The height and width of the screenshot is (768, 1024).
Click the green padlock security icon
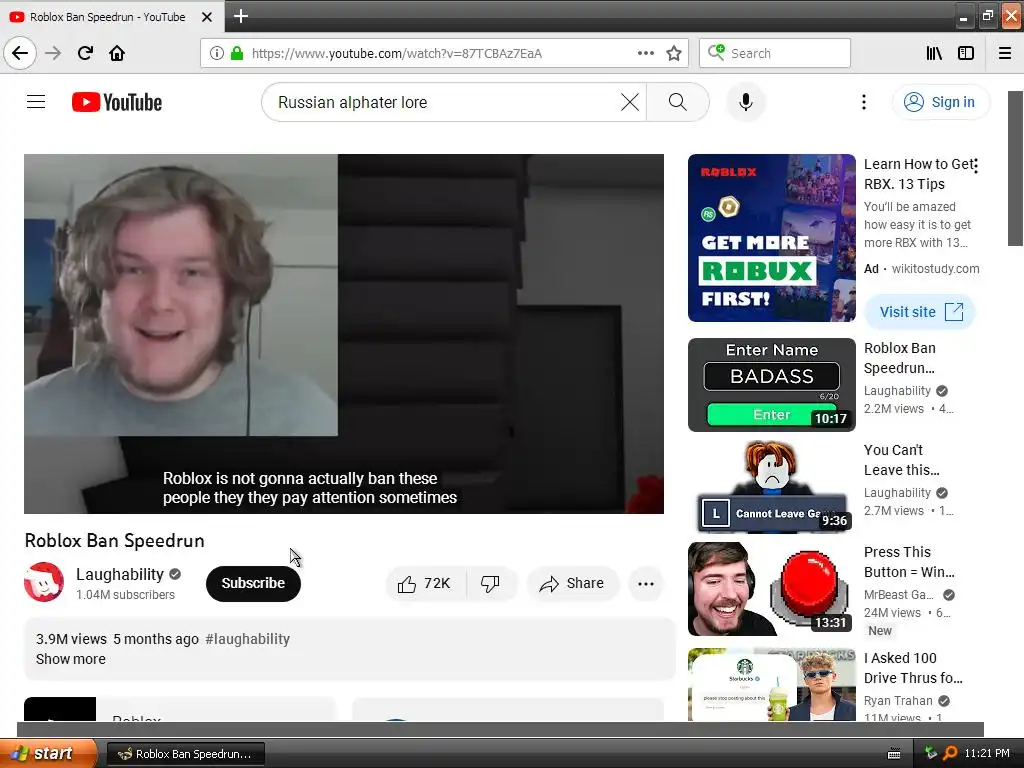(x=236, y=53)
